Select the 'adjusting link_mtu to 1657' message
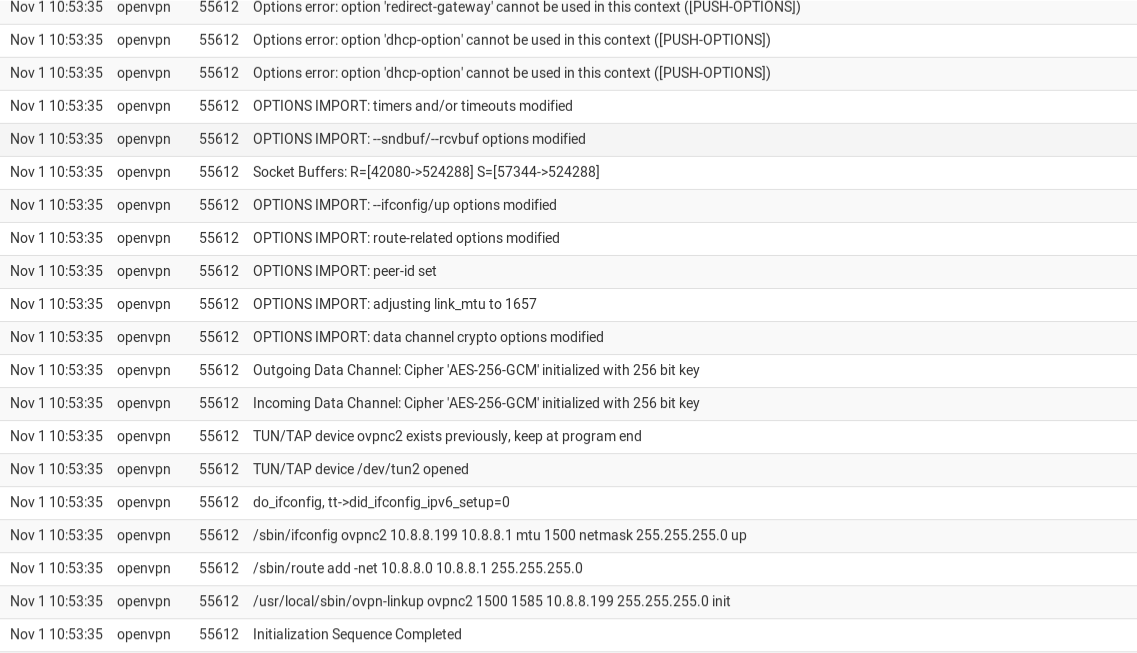The width and height of the screenshot is (1137, 653). (x=394, y=304)
